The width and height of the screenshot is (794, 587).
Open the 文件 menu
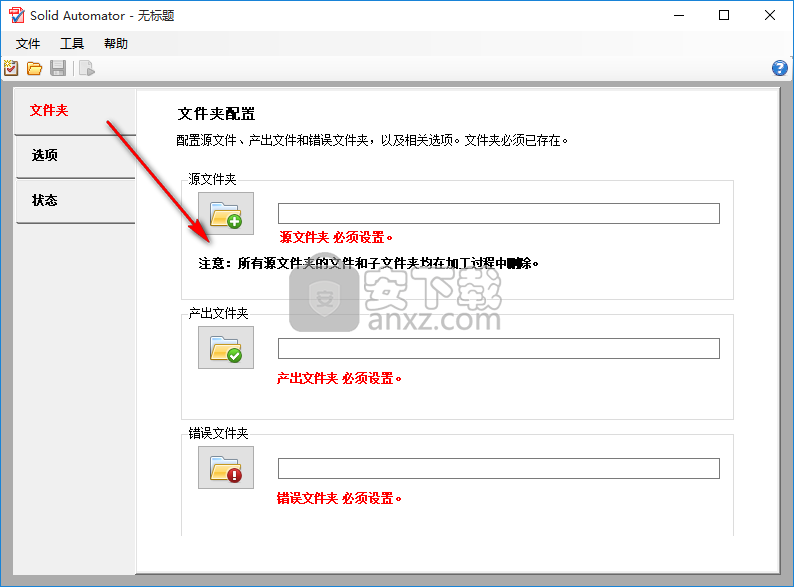28,44
